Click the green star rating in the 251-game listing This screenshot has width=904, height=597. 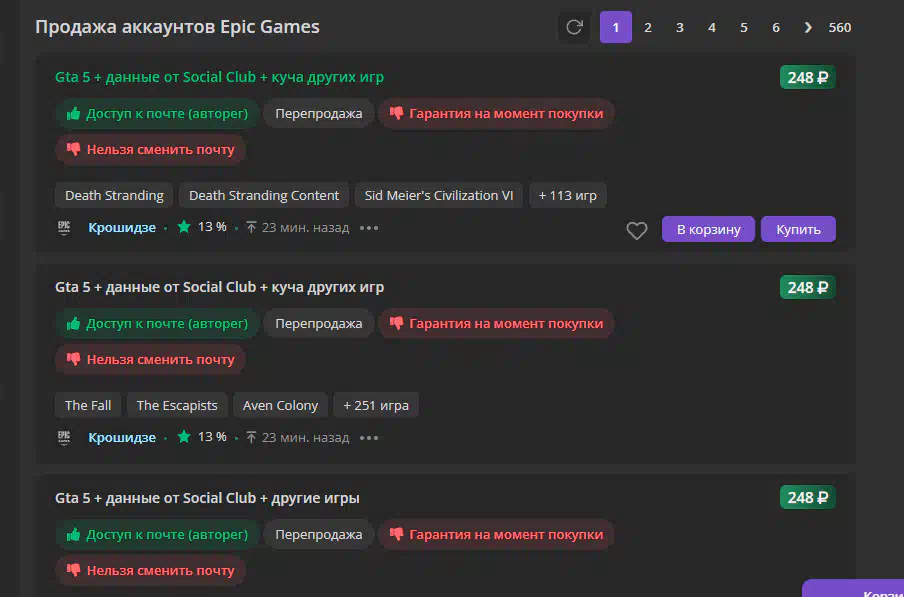click(x=184, y=437)
